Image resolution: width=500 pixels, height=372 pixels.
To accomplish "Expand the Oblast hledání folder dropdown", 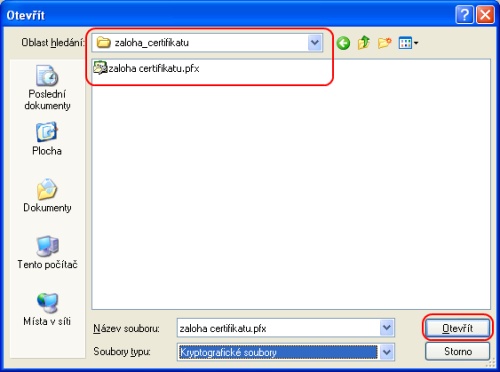I will pyautogui.click(x=315, y=43).
